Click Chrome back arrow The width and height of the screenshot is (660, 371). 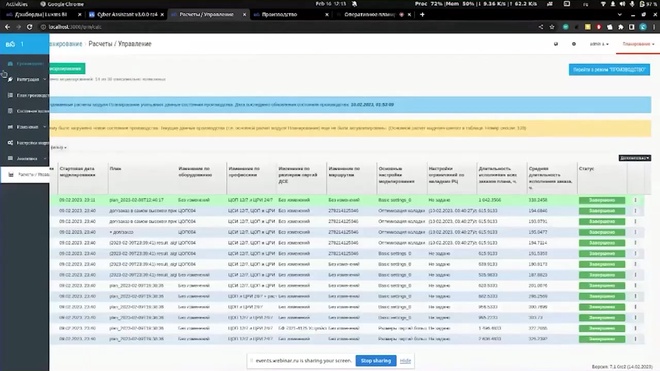point(7,27)
